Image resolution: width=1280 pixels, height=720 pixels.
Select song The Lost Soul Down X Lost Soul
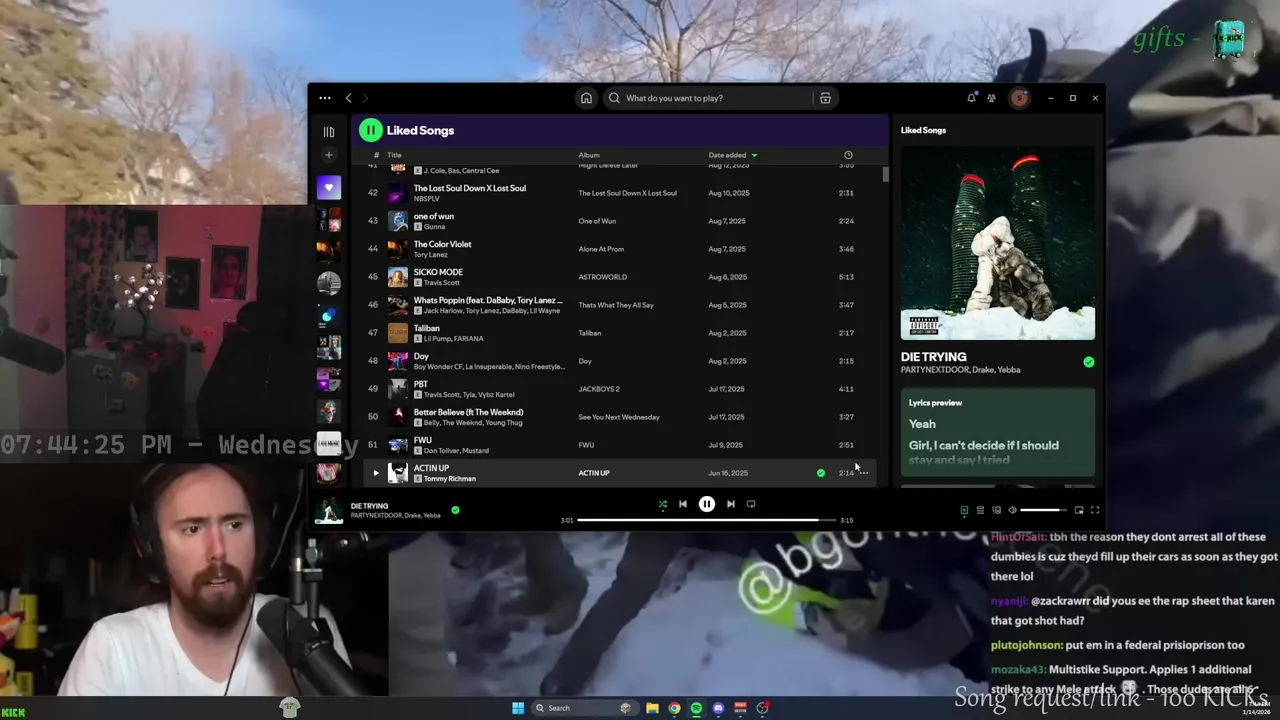(x=470, y=188)
